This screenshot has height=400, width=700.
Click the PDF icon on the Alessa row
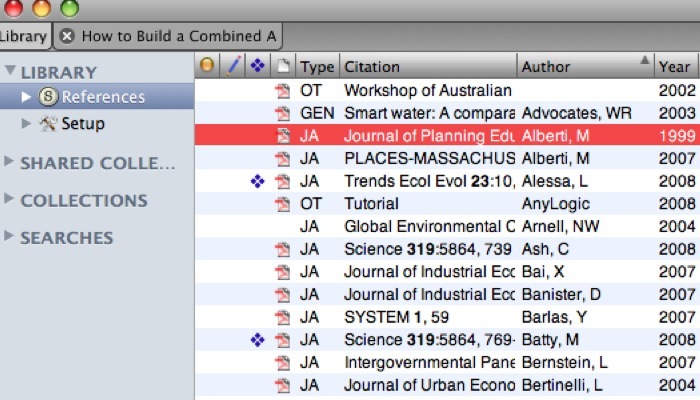tap(283, 181)
